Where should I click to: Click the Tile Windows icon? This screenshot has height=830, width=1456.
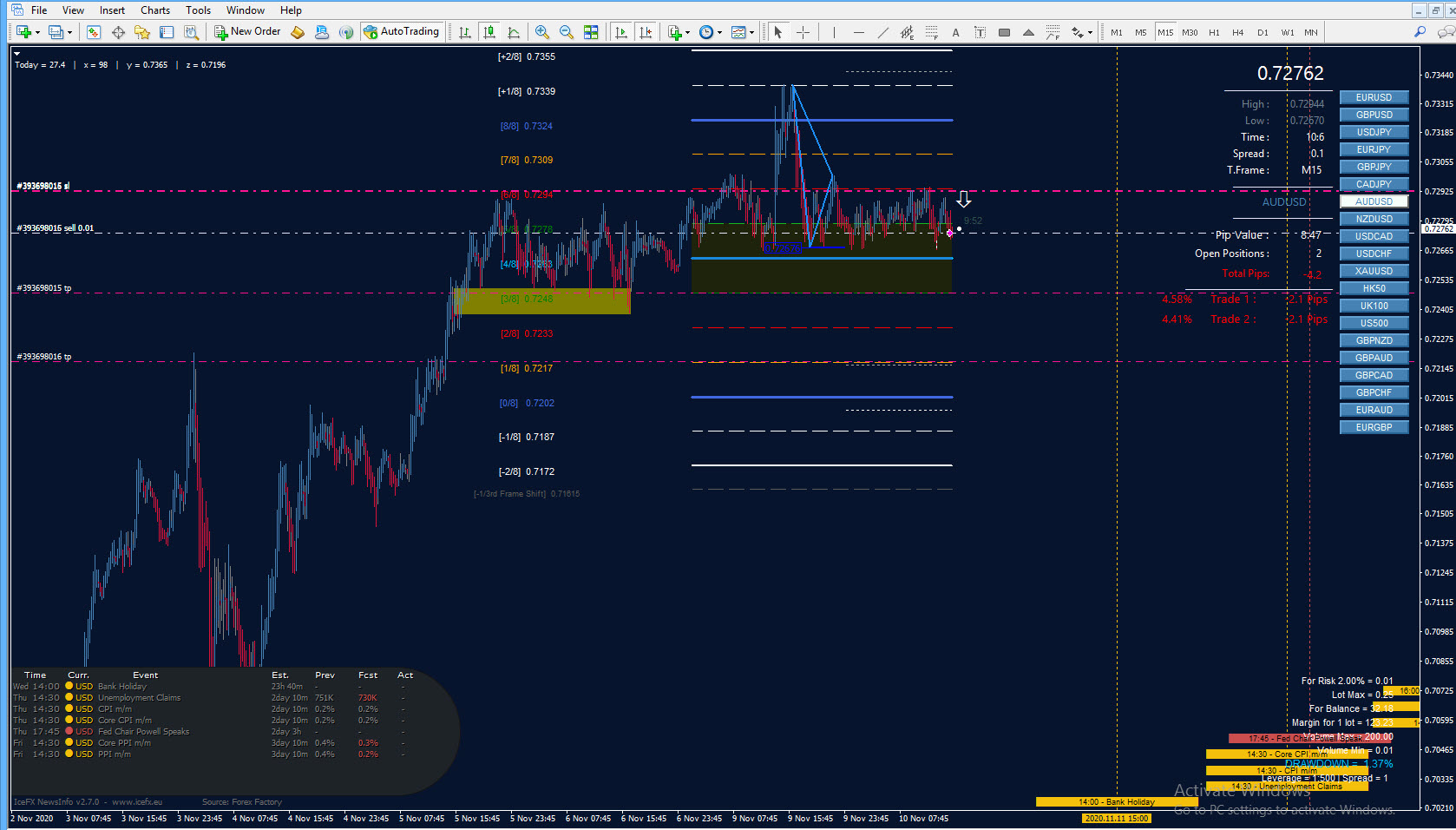591,32
